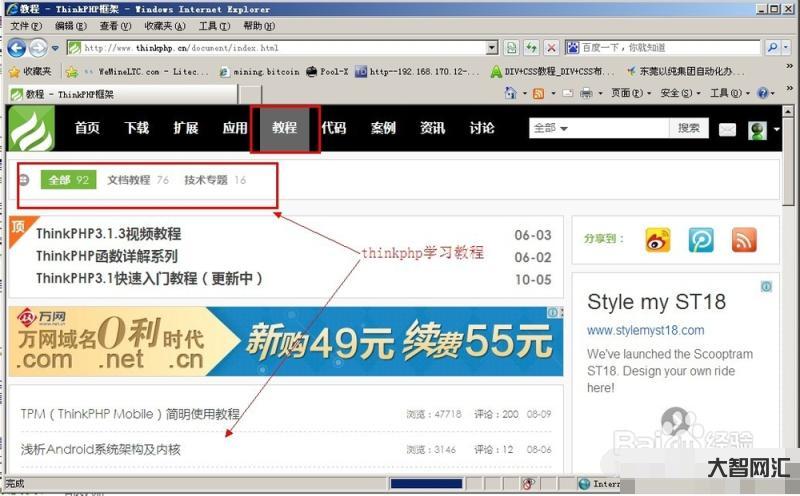Image resolution: width=800 pixels, height=496 pixels.
Task: Click the IE Forward arrow button
Action: point(38,48)
